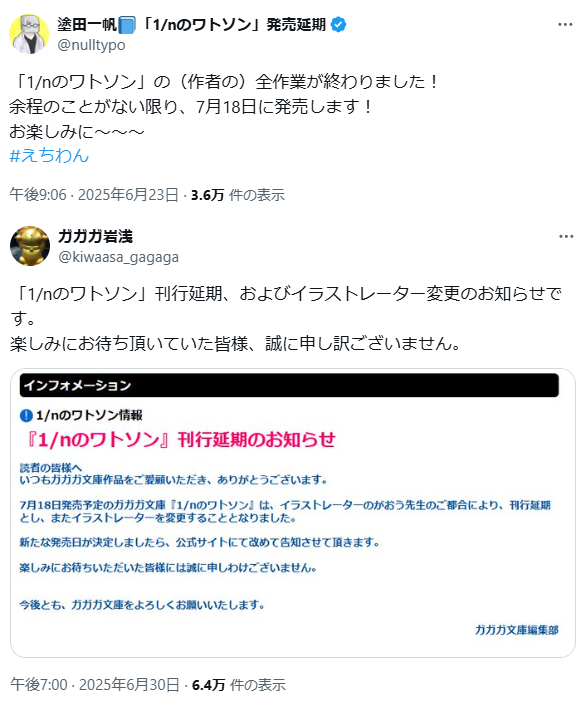Open the attached 刊行延期のお知らせ image
Viewport: 586px width, 707px height.
click(x=293, y=513)
